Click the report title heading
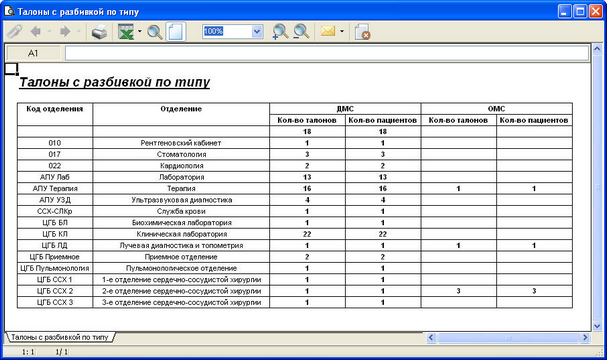 (115, 82)
